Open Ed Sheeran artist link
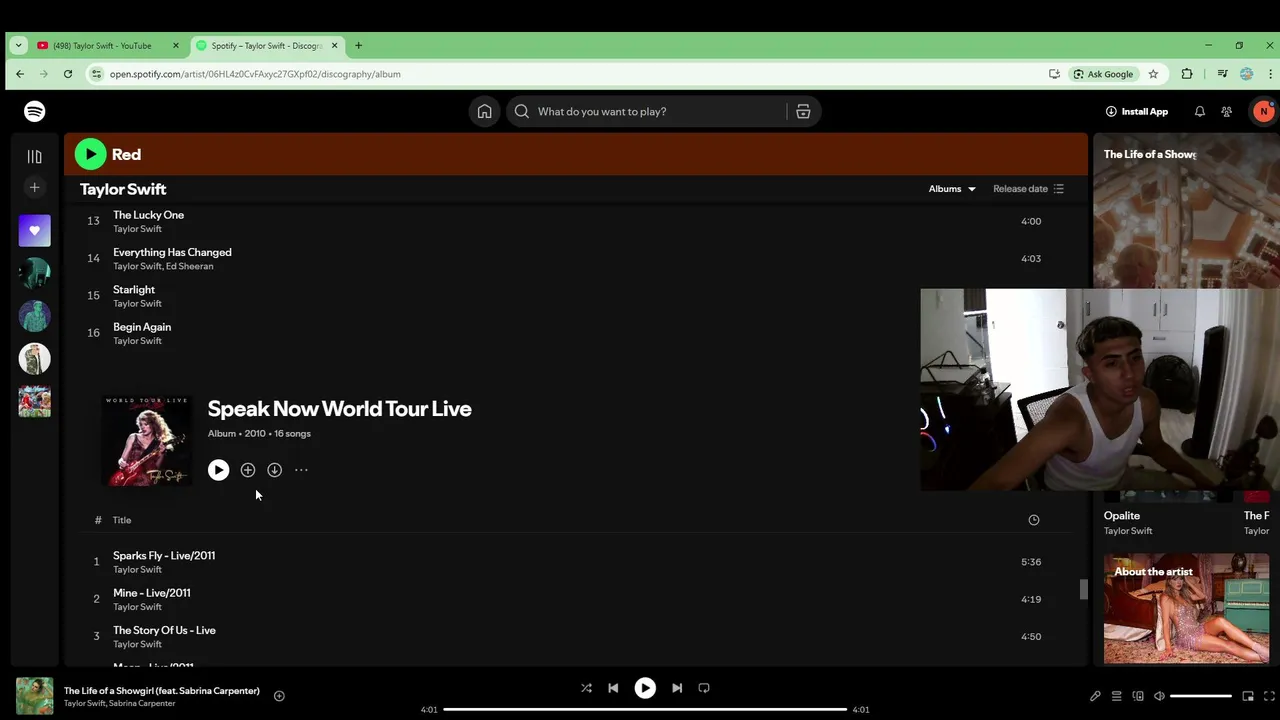This screenshot has height=720, width=1280. pos(189,266)
